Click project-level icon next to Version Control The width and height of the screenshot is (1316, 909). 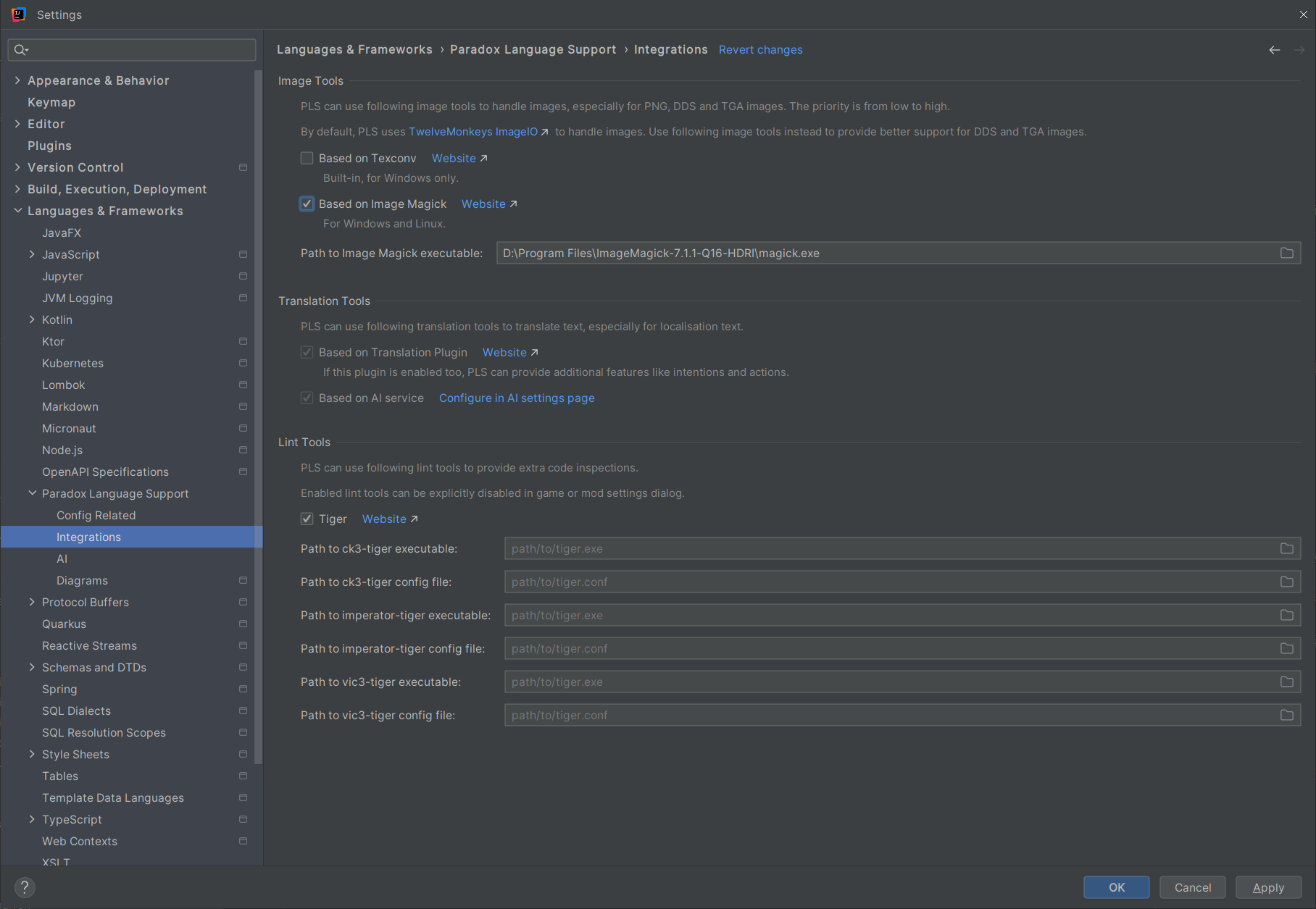(243, 167)
